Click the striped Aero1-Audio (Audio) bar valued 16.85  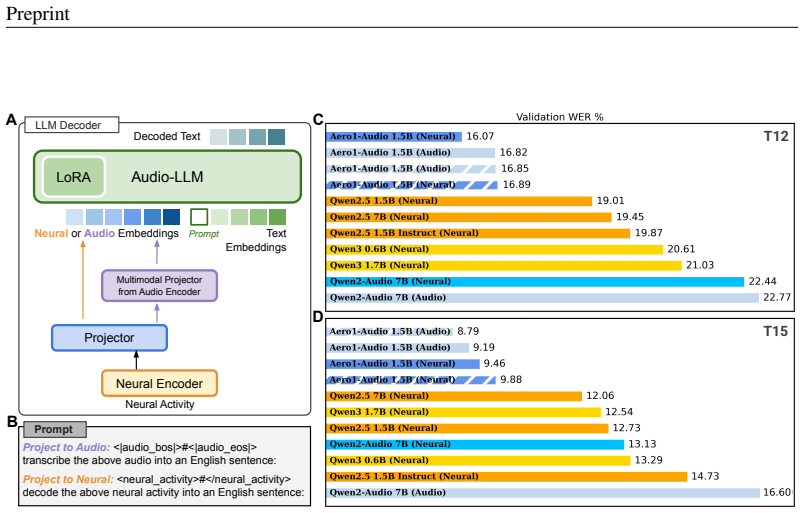click(411, 169)
